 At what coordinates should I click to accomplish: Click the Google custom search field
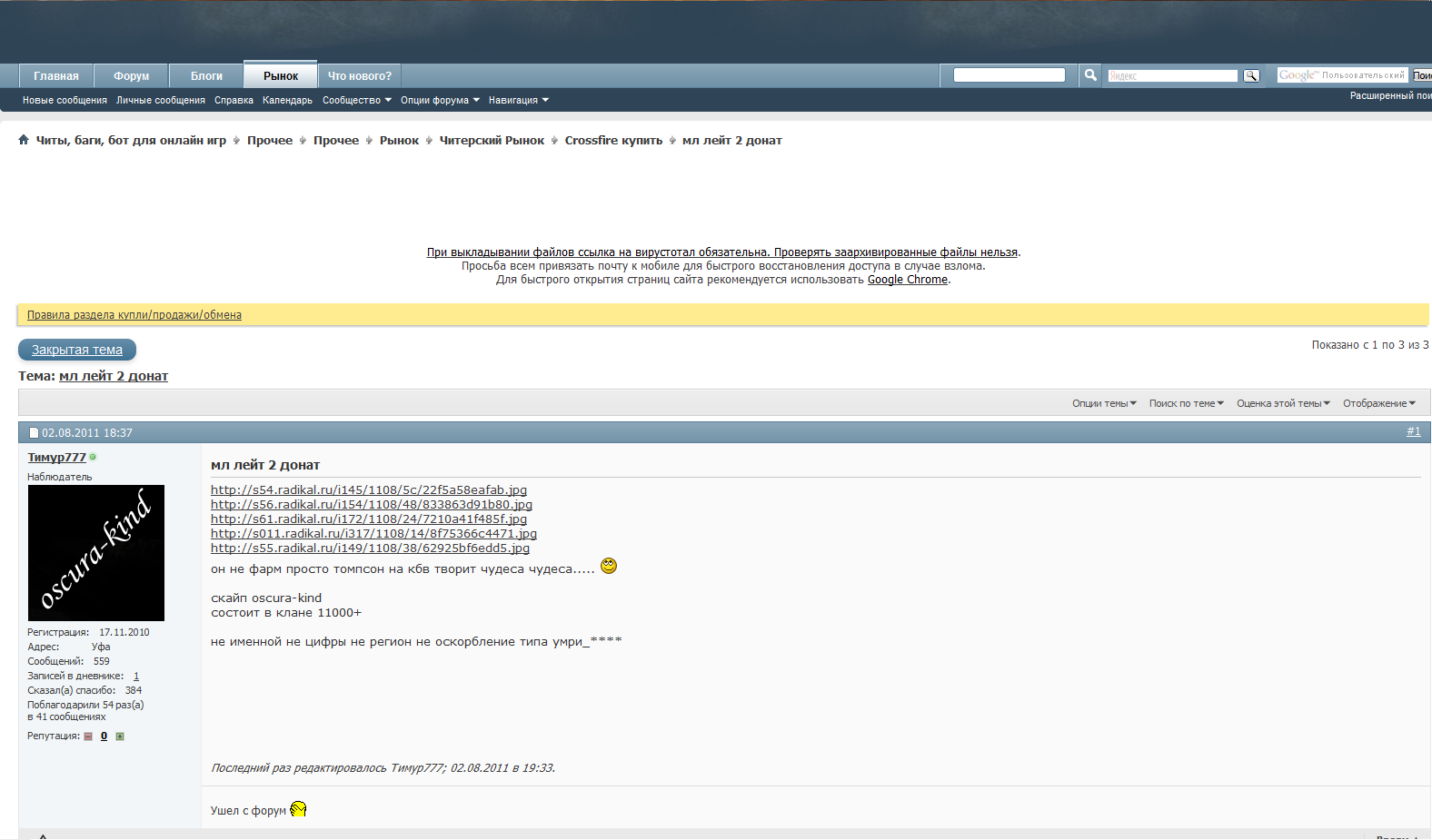click(1342, 75)
